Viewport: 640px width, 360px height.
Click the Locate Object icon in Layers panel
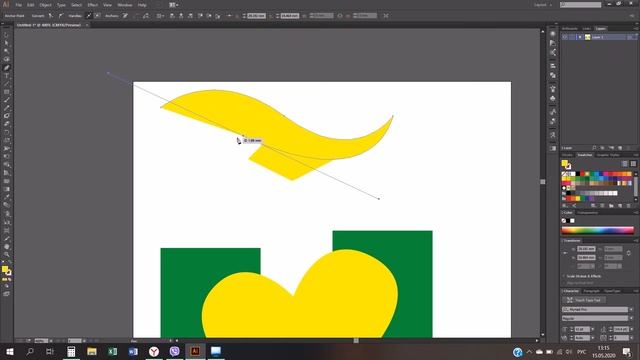click(594, 148)
